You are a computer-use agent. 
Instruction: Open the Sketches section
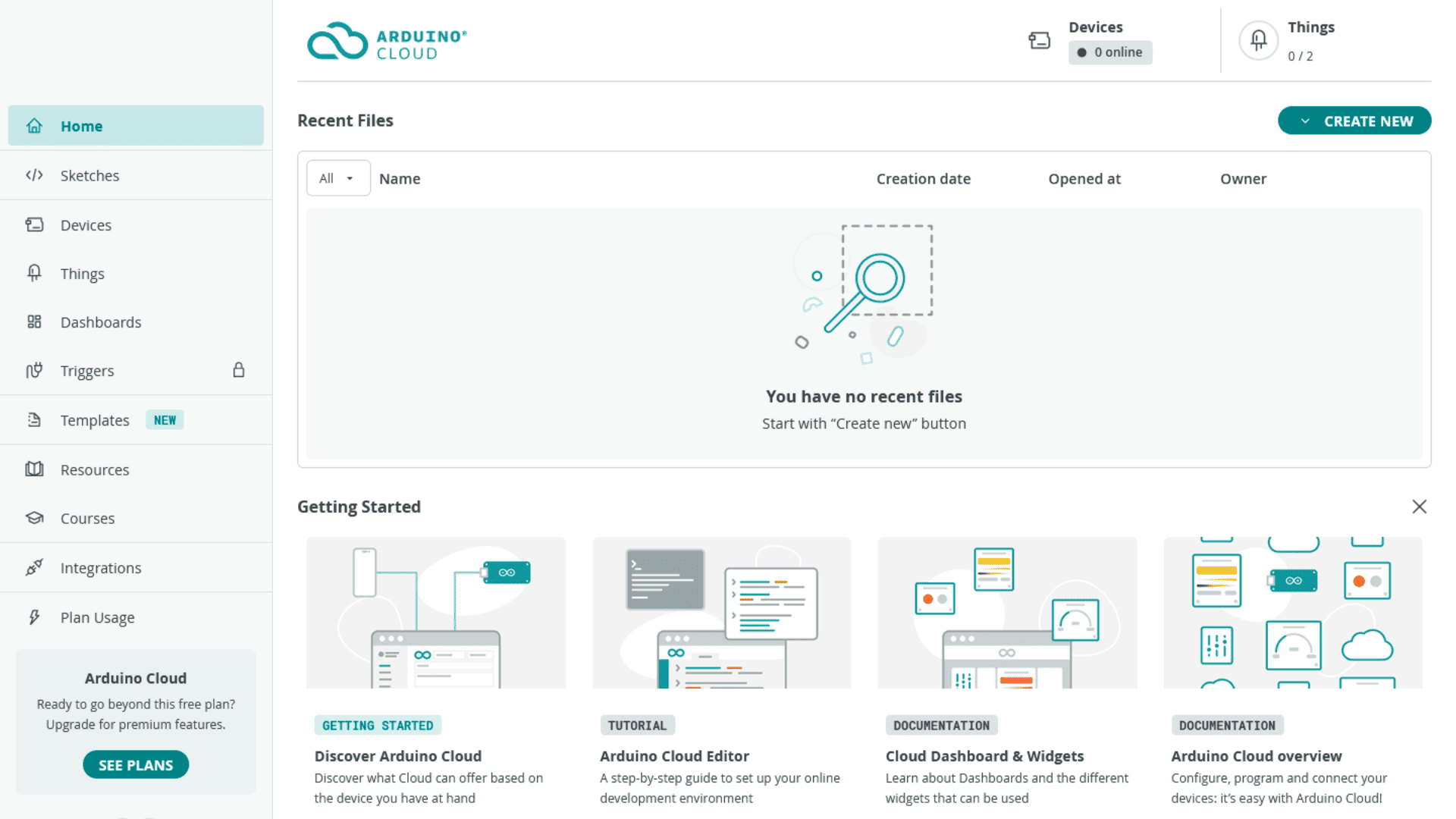click(136, 175)
